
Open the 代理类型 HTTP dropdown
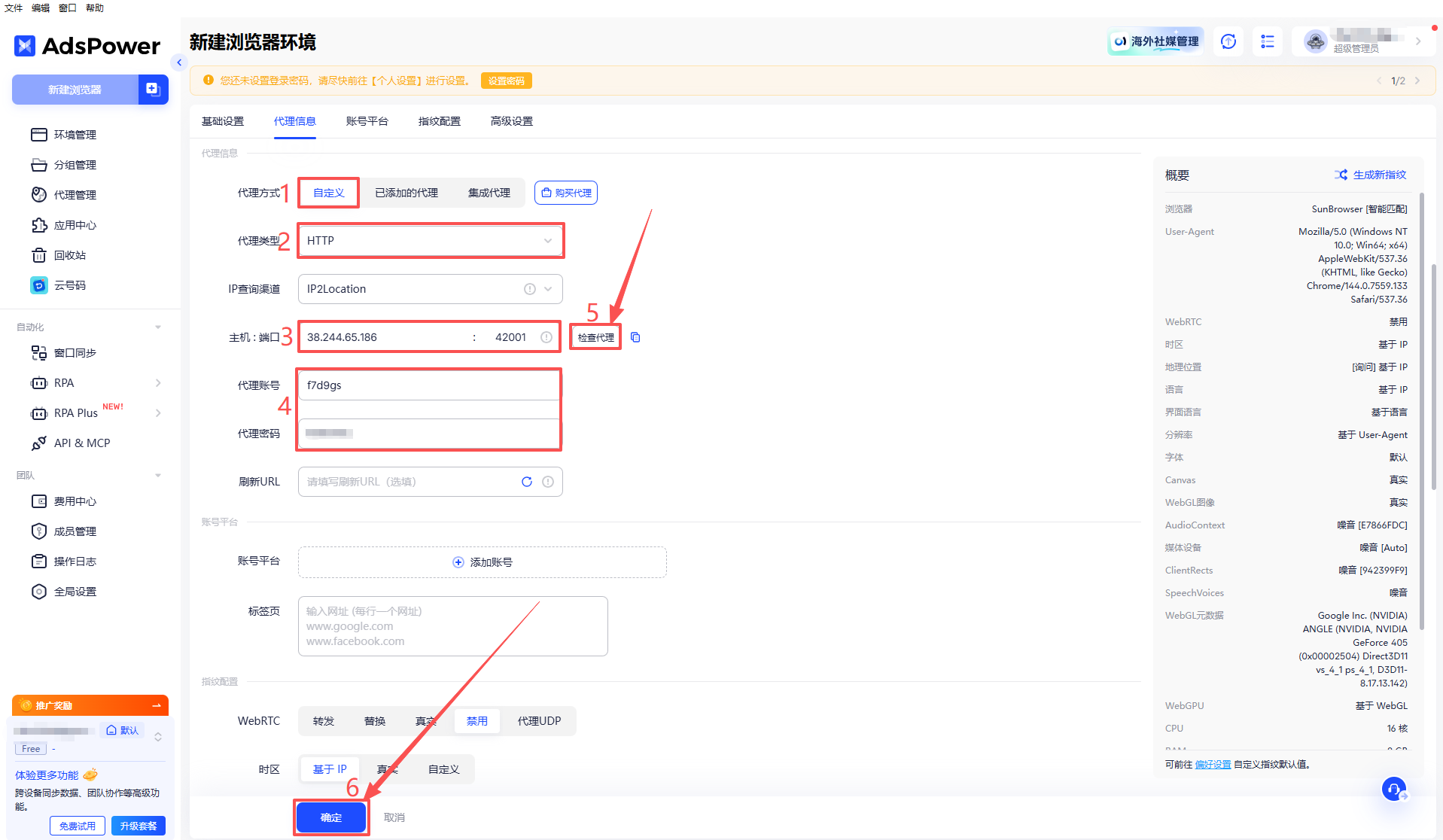click(430, 241)
